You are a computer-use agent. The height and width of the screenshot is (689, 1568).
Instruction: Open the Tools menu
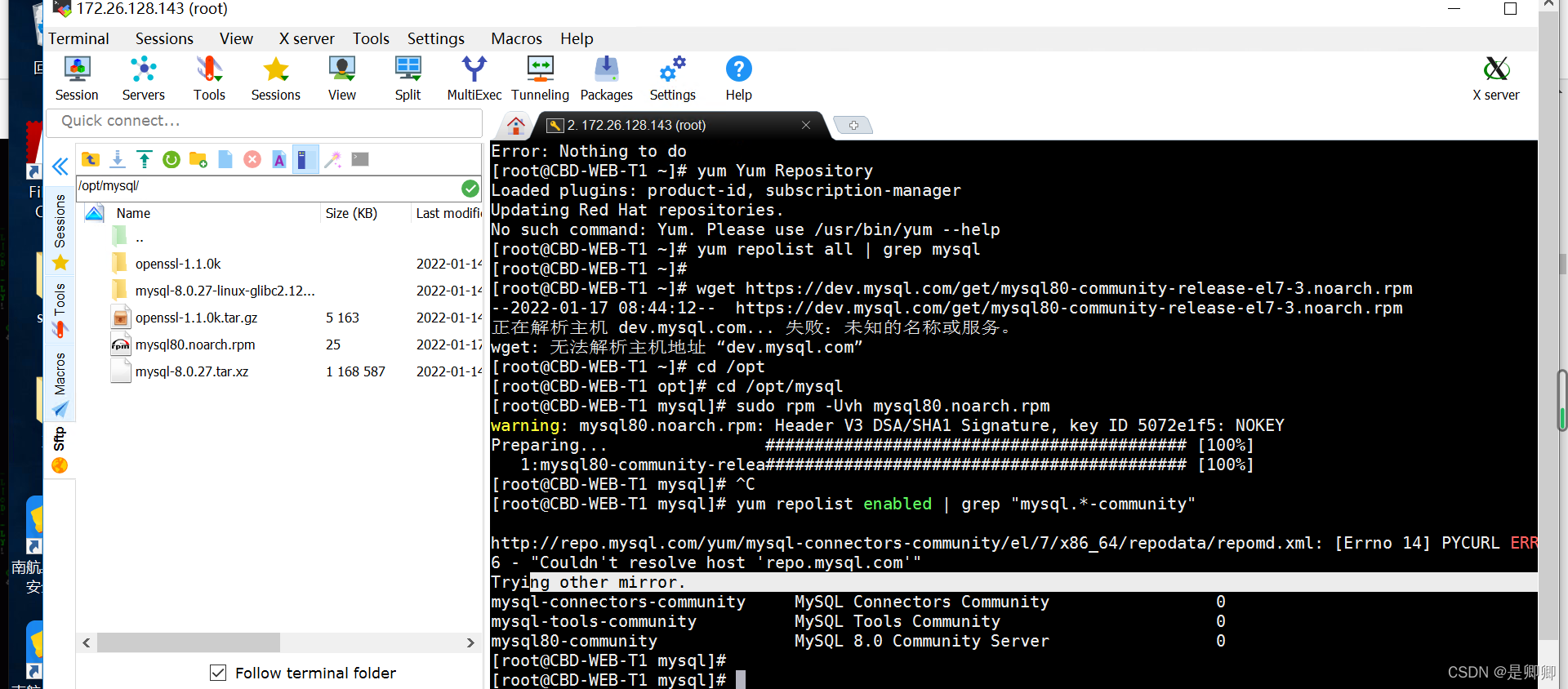pos(371,38)
